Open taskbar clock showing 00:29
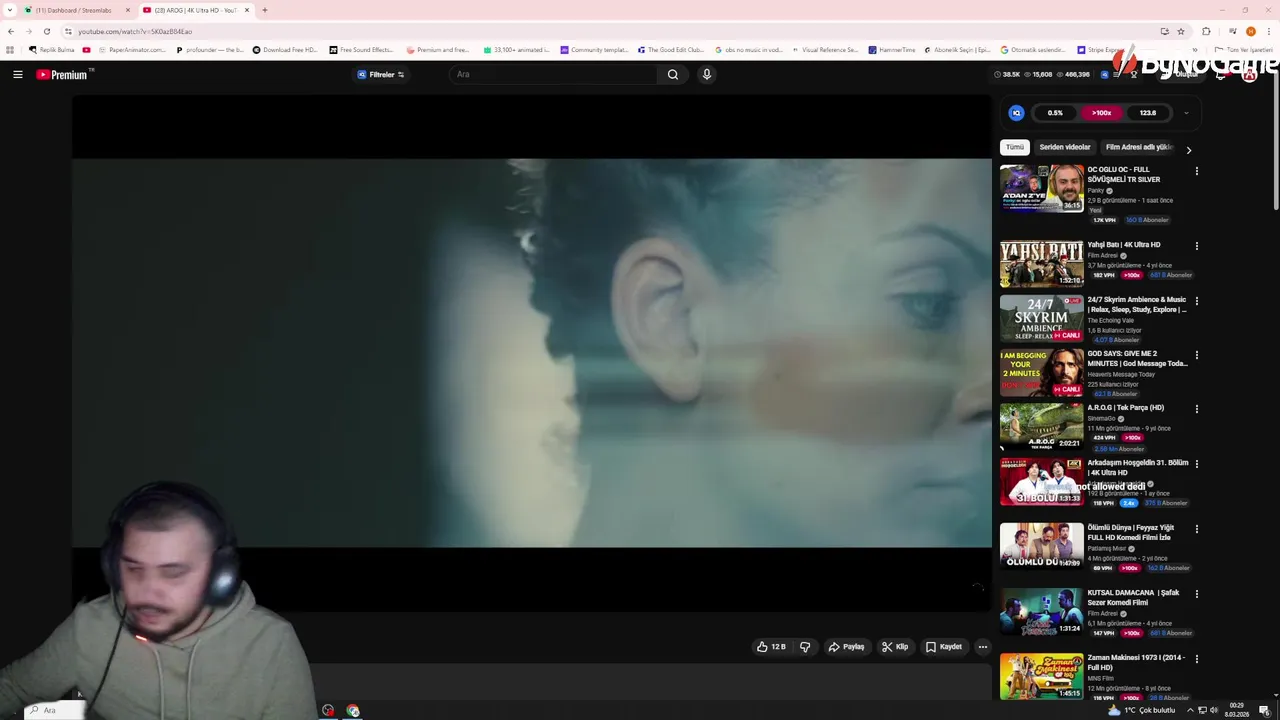 click(x=1237, y=710)
